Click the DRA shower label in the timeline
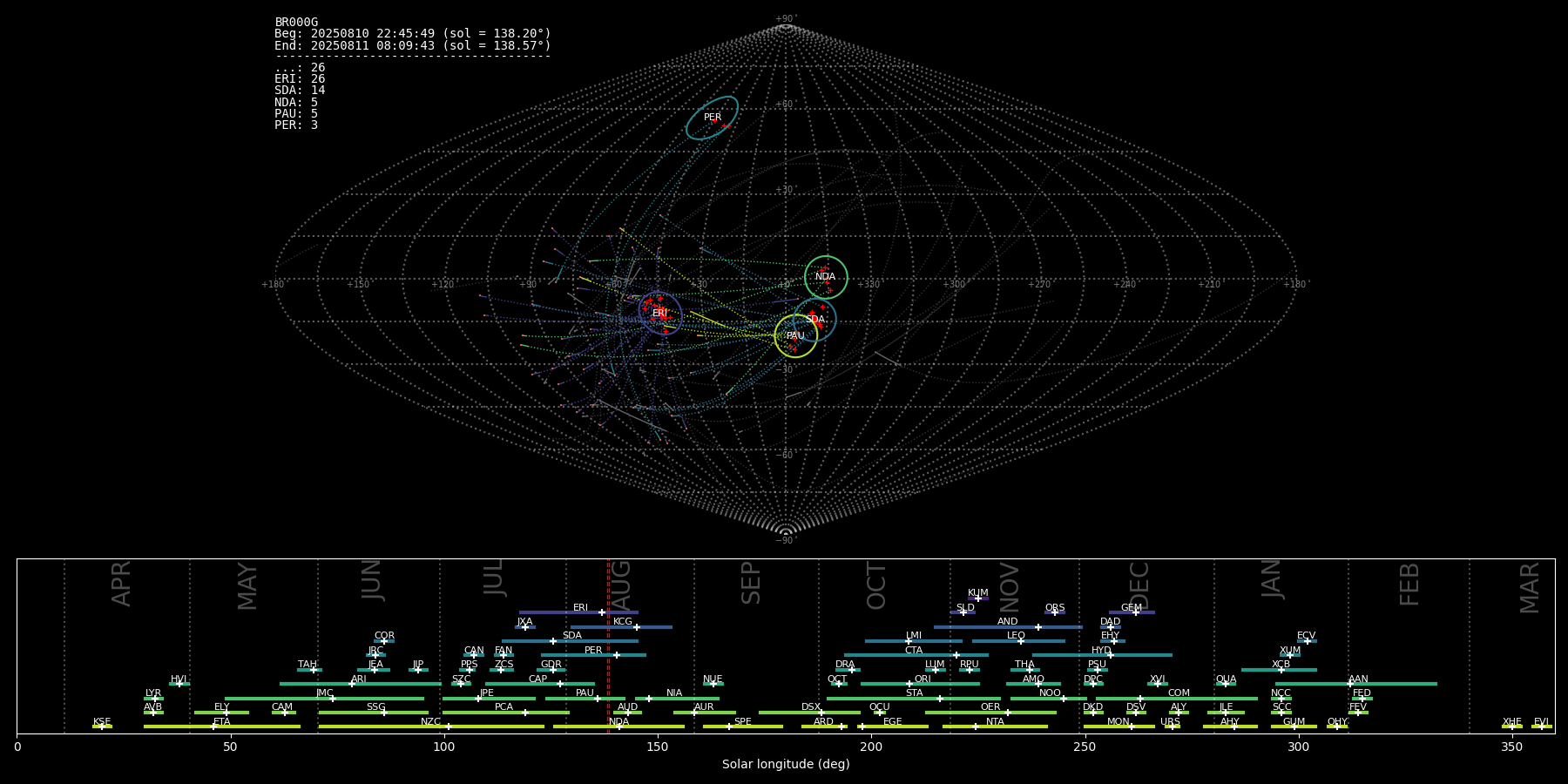Viewport: 1568px width, 784px height. 845,665
